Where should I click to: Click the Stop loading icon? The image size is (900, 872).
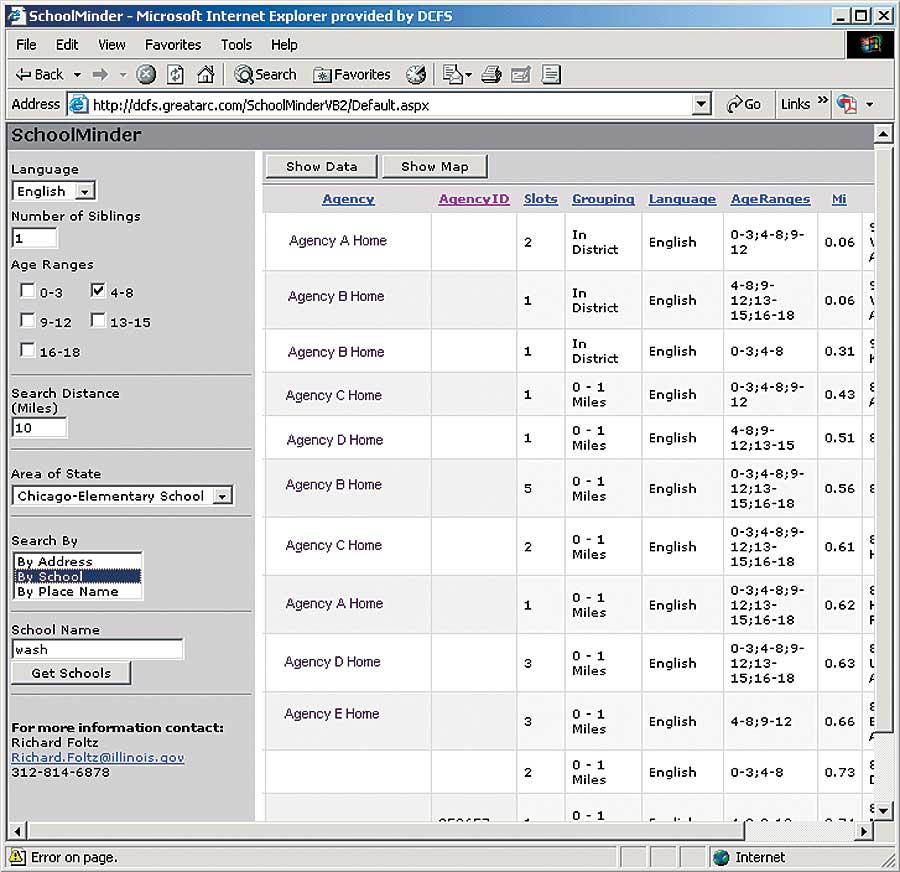pyautogui.click(x=146, y=75)
